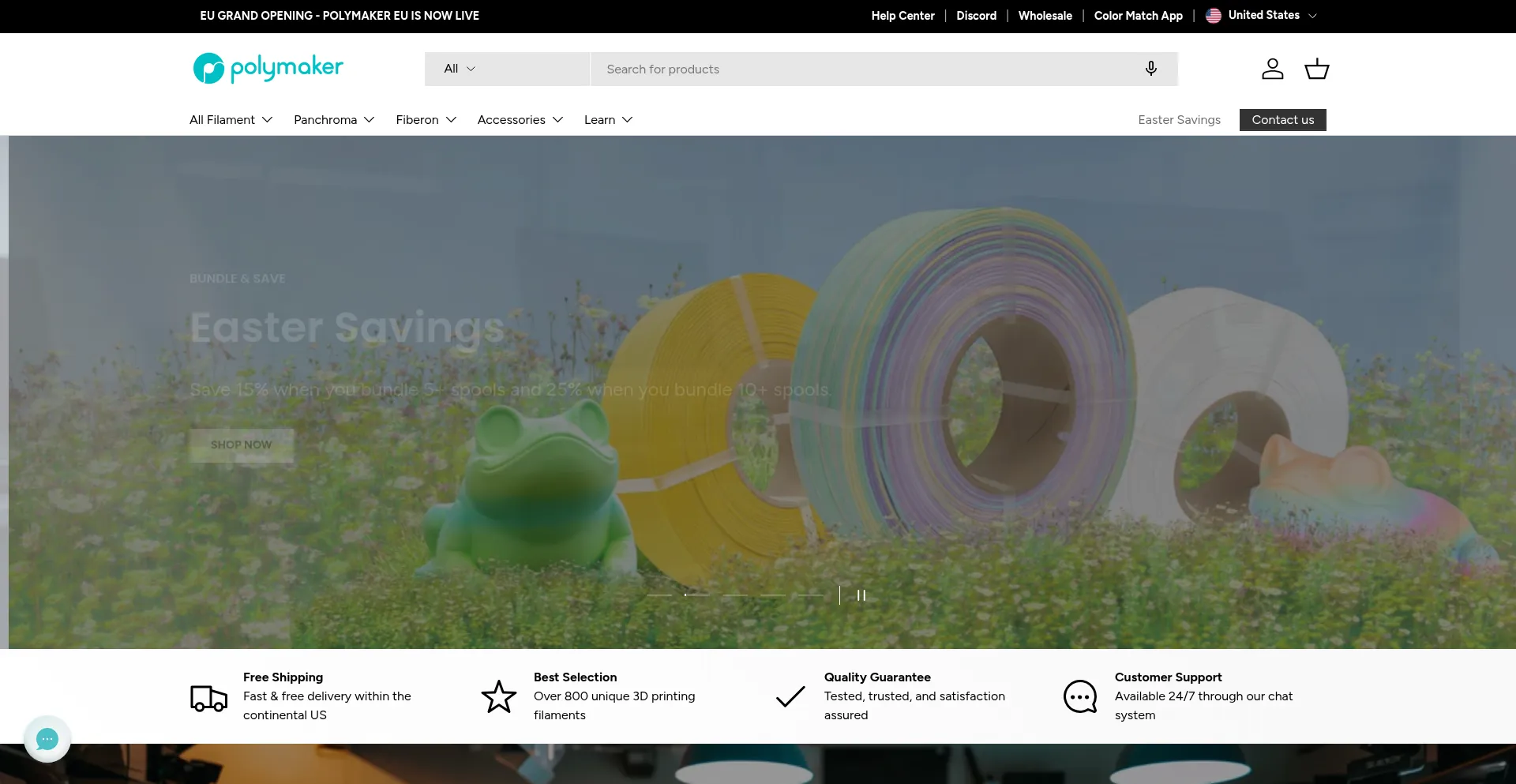This screenshot has width=1516, height=784.
Task: Open the account profile icon
Action: pyautogui.click(x=1272, y=69)
